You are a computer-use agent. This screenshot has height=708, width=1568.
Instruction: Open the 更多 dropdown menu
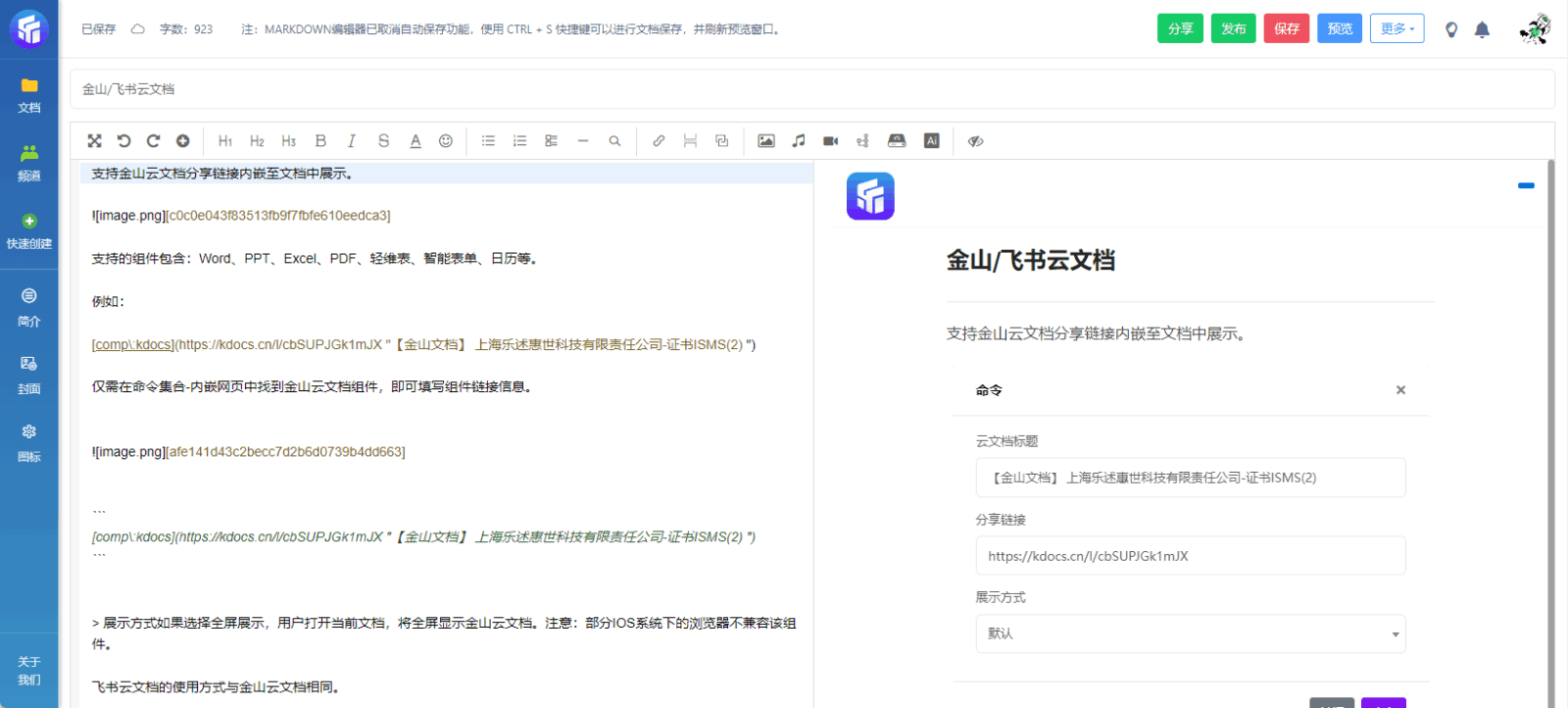[x=1396, y=28]
